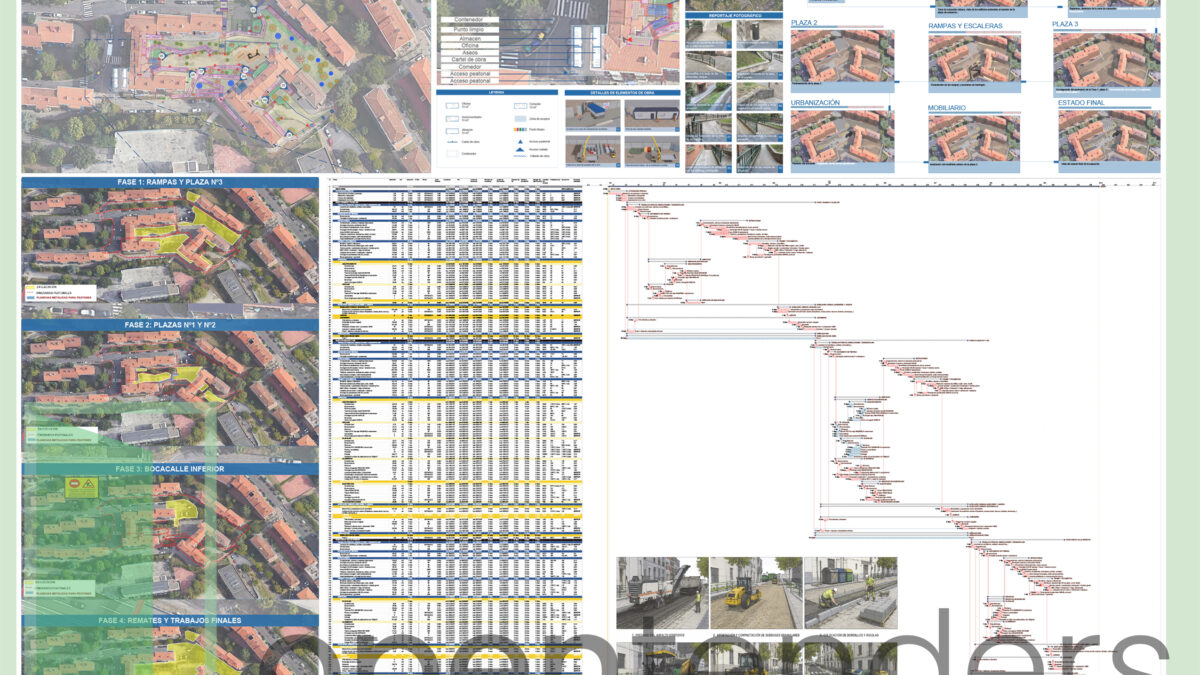Click the 'FASE 1: RAMPAS Y PLAZA Nº3' banner
Screen dimensions: 1200x675
click(170, 184)
